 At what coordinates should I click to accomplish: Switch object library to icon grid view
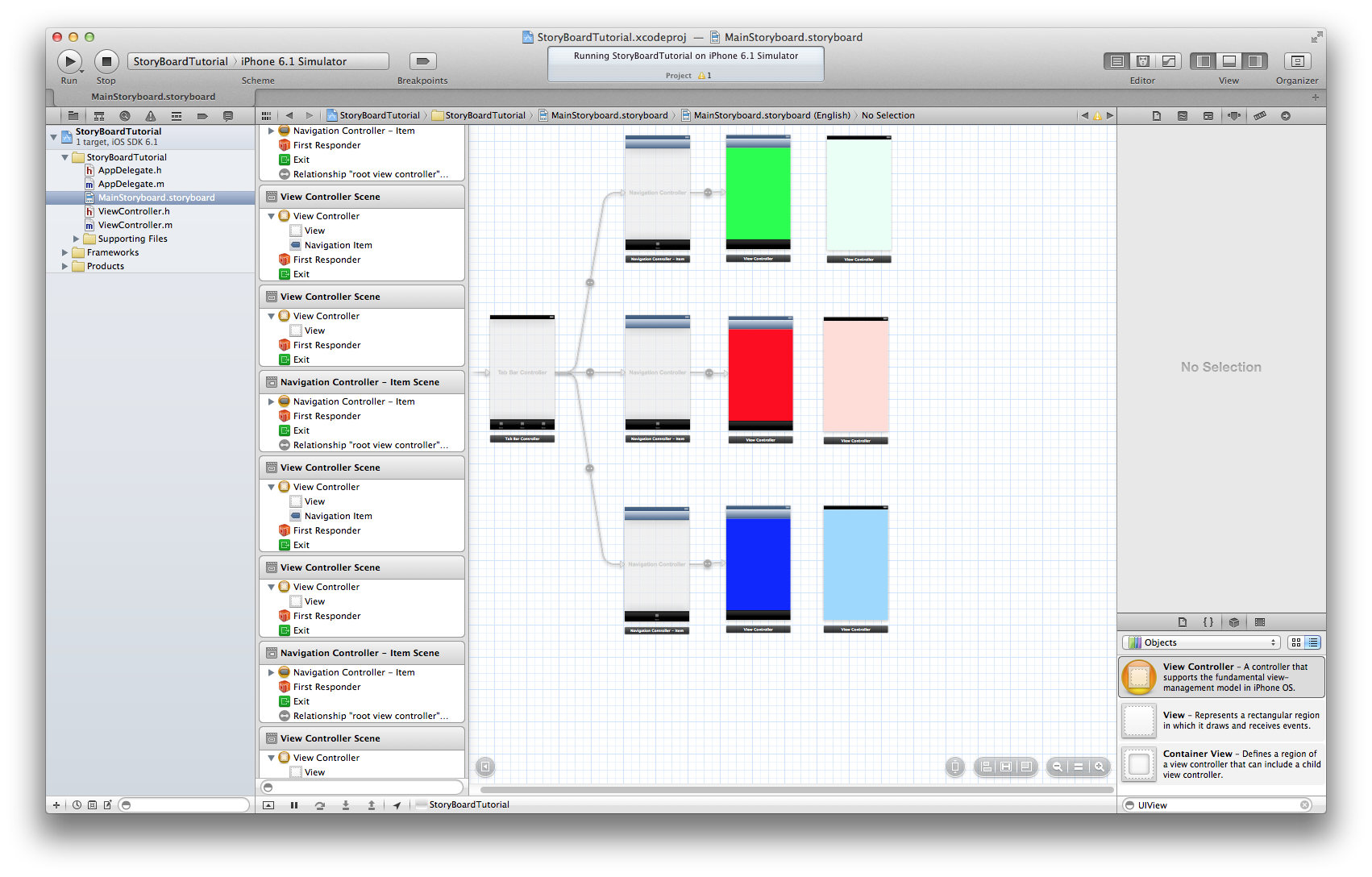pos(1295,642)
